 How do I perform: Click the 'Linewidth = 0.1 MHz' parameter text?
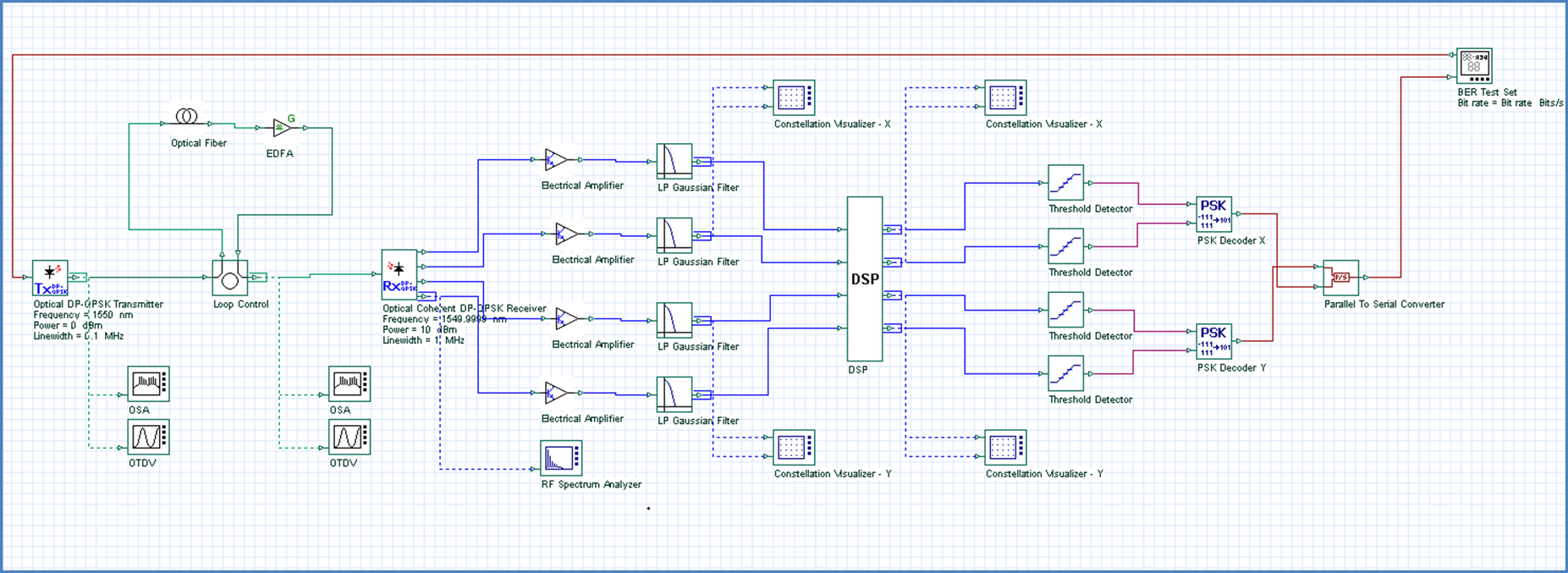(x=79, y=336)
